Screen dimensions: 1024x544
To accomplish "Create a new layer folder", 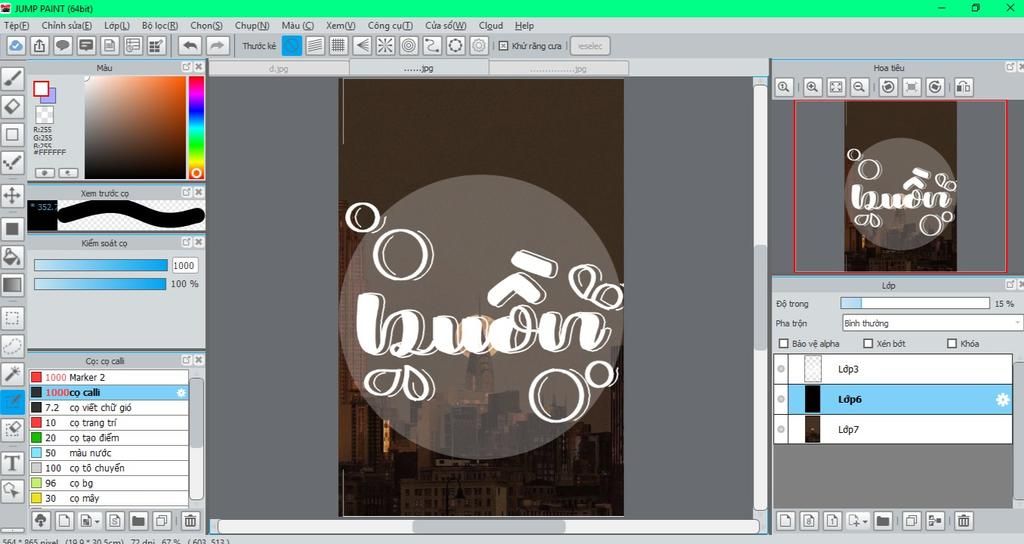I will pos(883,520).
